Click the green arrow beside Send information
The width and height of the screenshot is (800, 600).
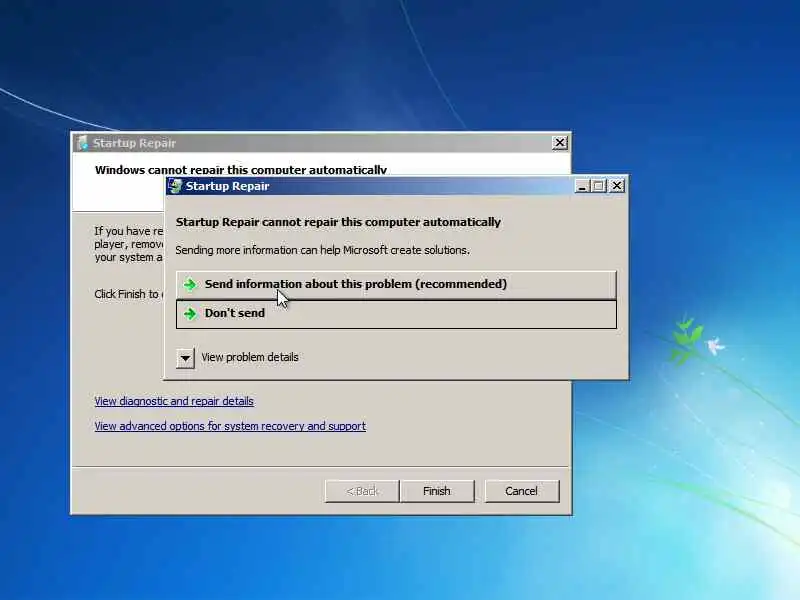coord(190,284)
